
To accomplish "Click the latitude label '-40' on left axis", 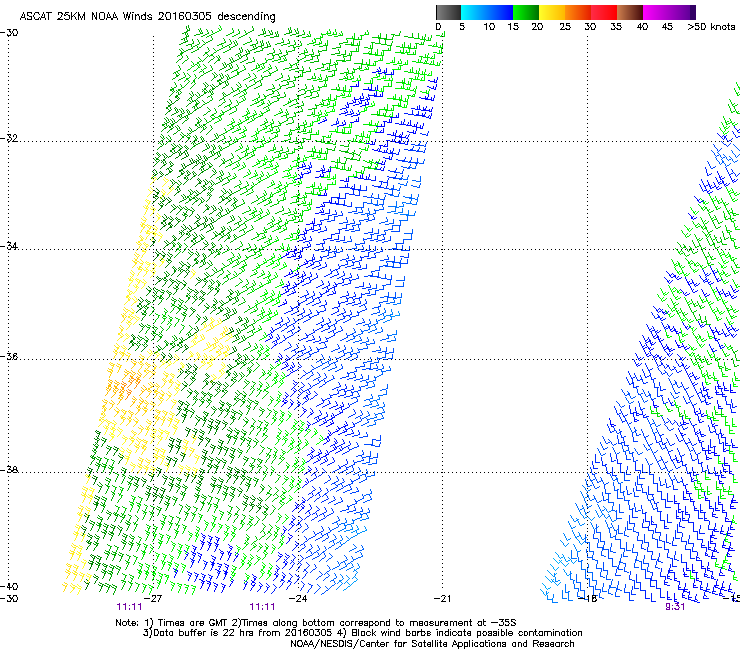I will [9, 586].
